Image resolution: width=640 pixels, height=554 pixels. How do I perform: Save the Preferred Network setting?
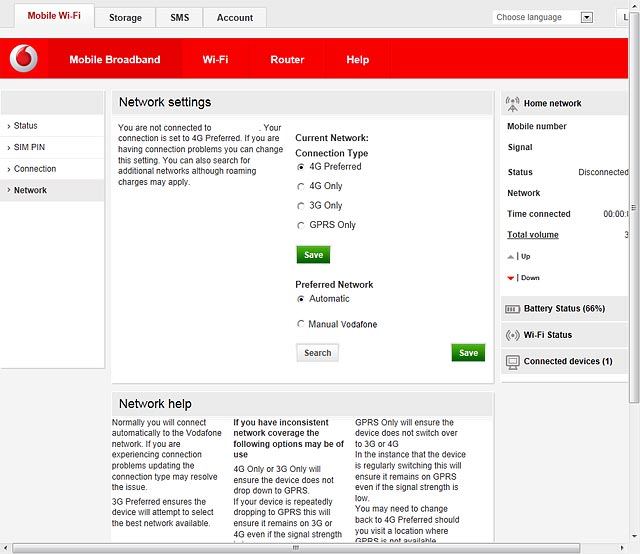coord(468,353)
